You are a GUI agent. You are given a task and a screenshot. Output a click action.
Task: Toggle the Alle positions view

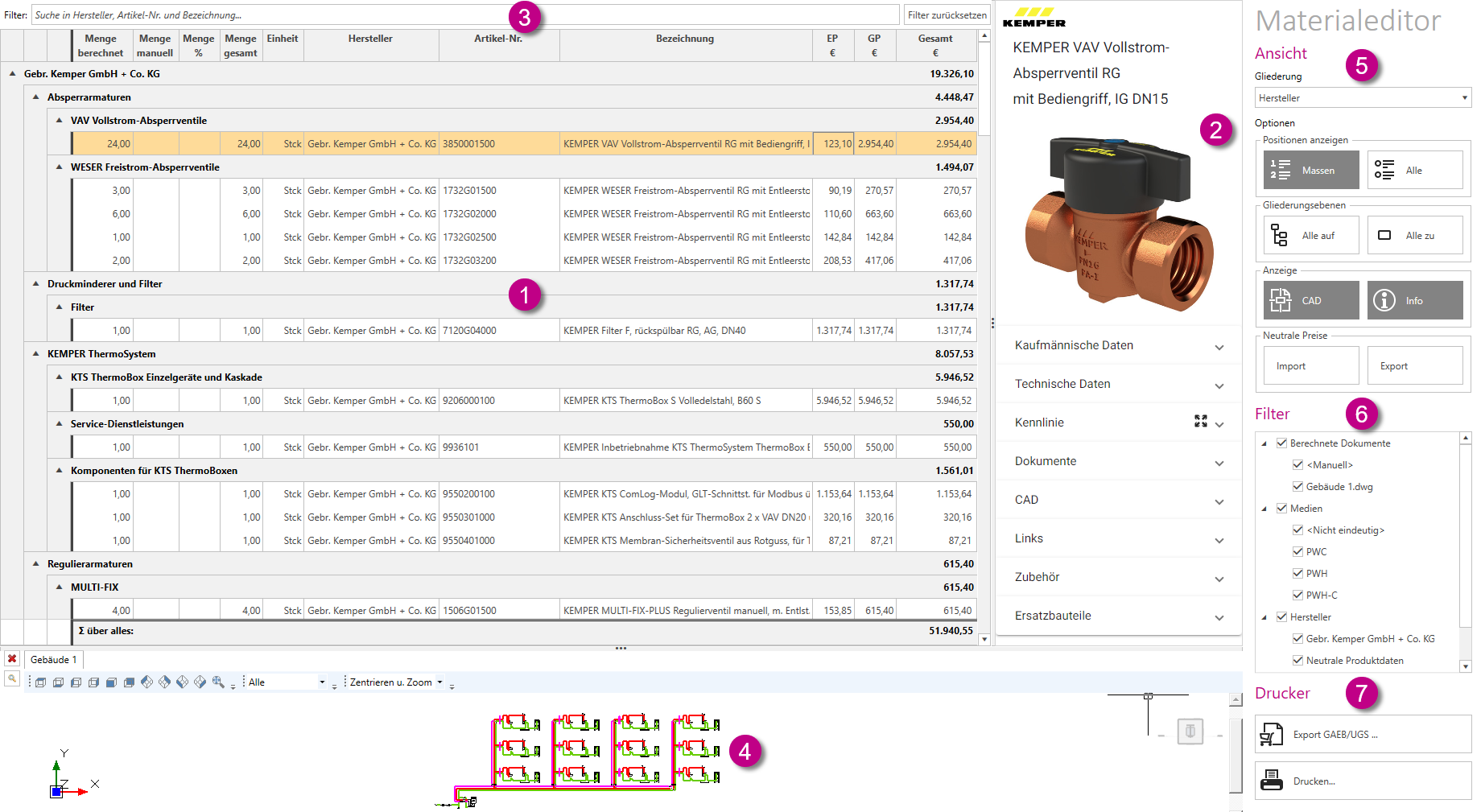[x=1415, y=170]
